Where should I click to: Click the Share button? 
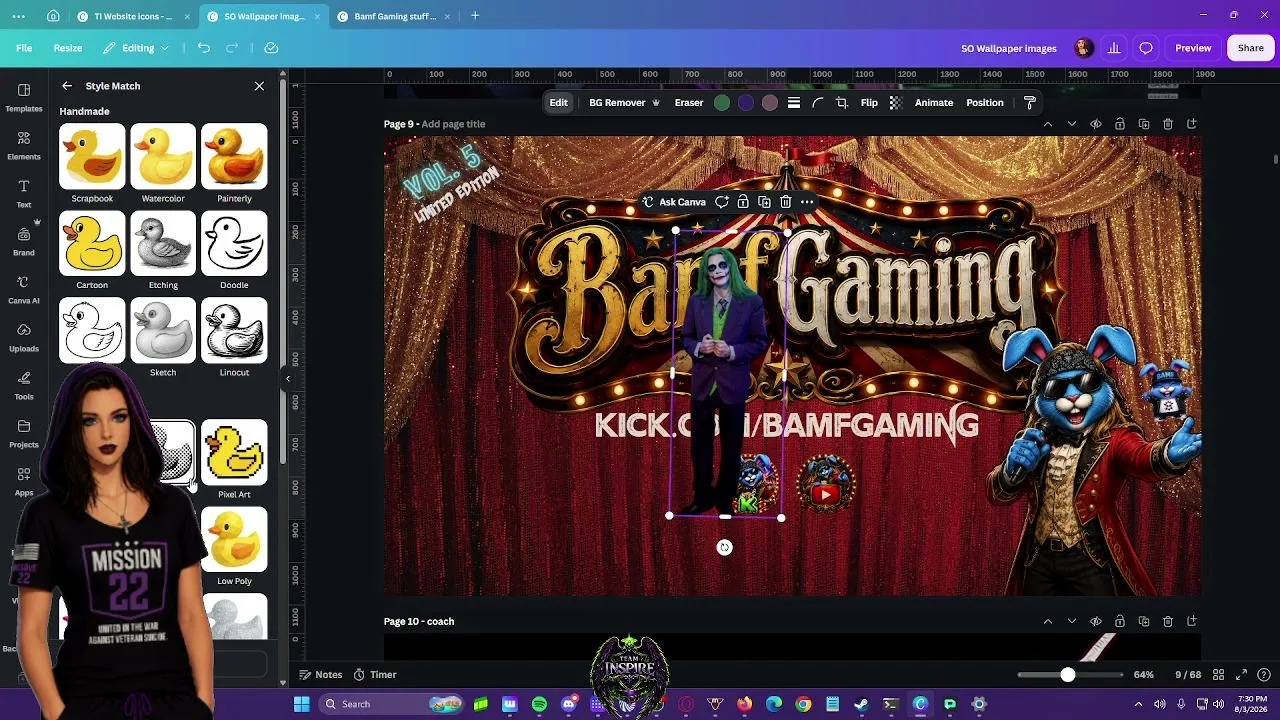[1250, 48]
